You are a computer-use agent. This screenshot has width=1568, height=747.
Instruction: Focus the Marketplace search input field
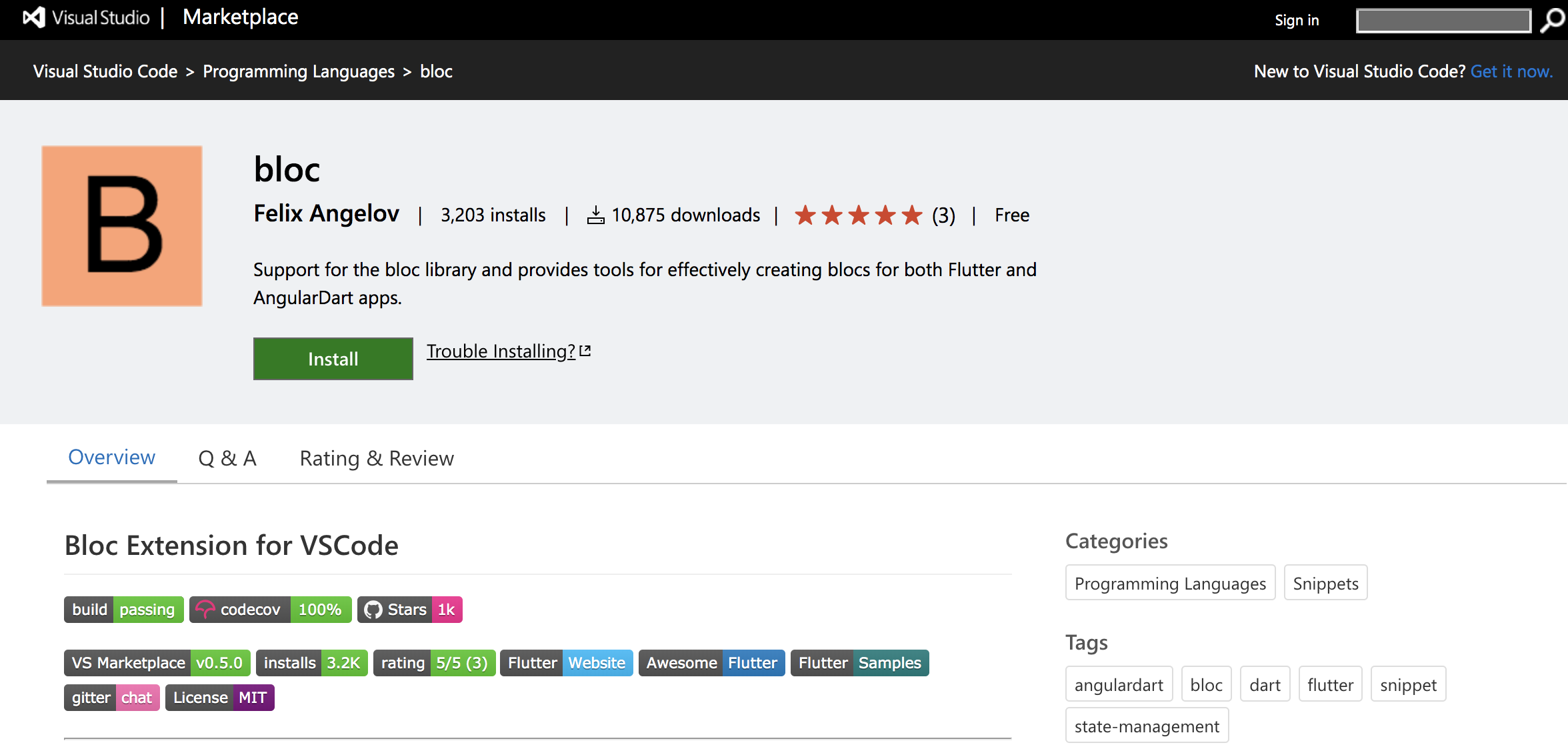1444,21
